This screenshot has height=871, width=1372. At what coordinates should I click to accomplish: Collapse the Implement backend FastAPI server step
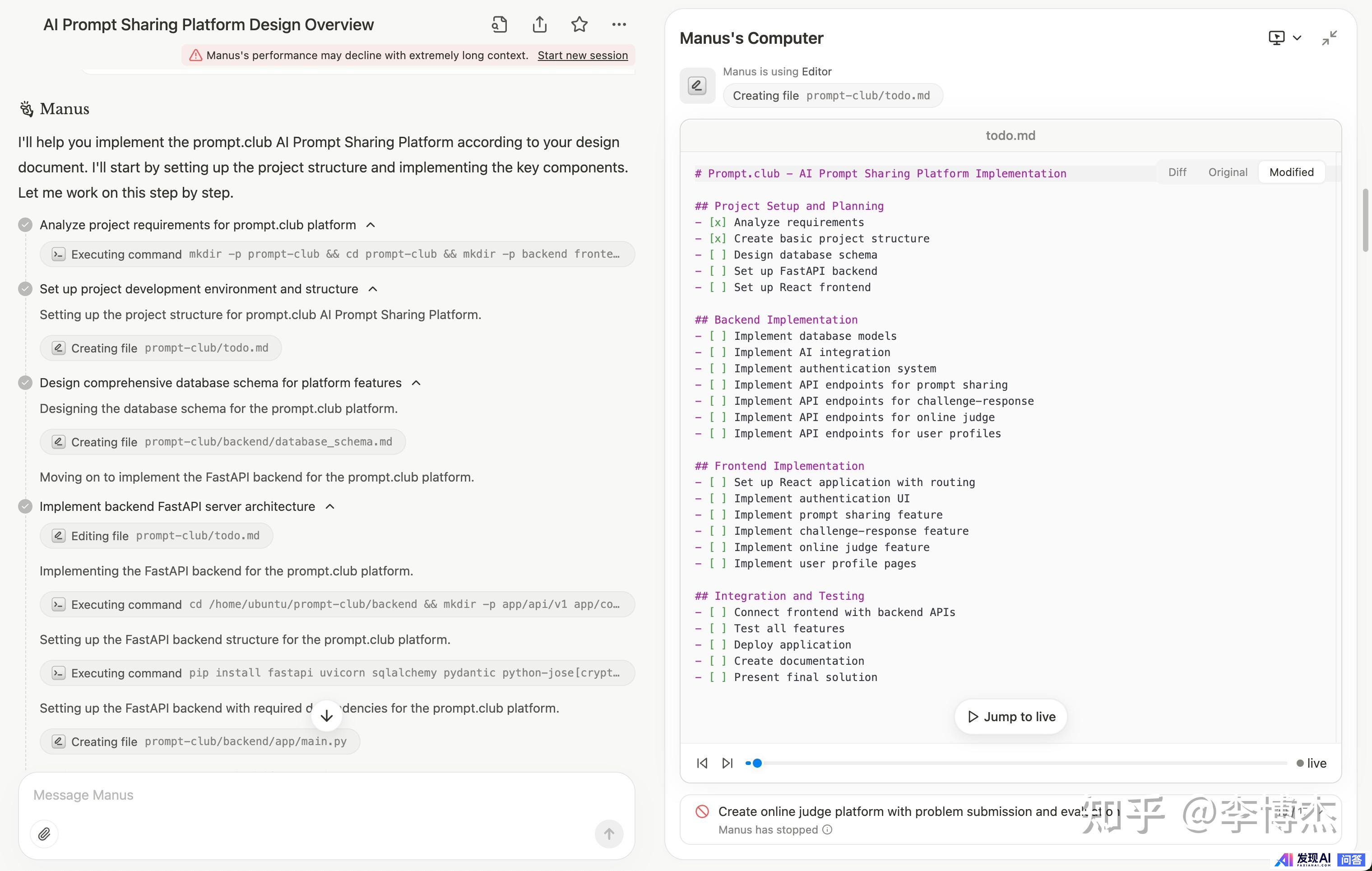[330, 506]
